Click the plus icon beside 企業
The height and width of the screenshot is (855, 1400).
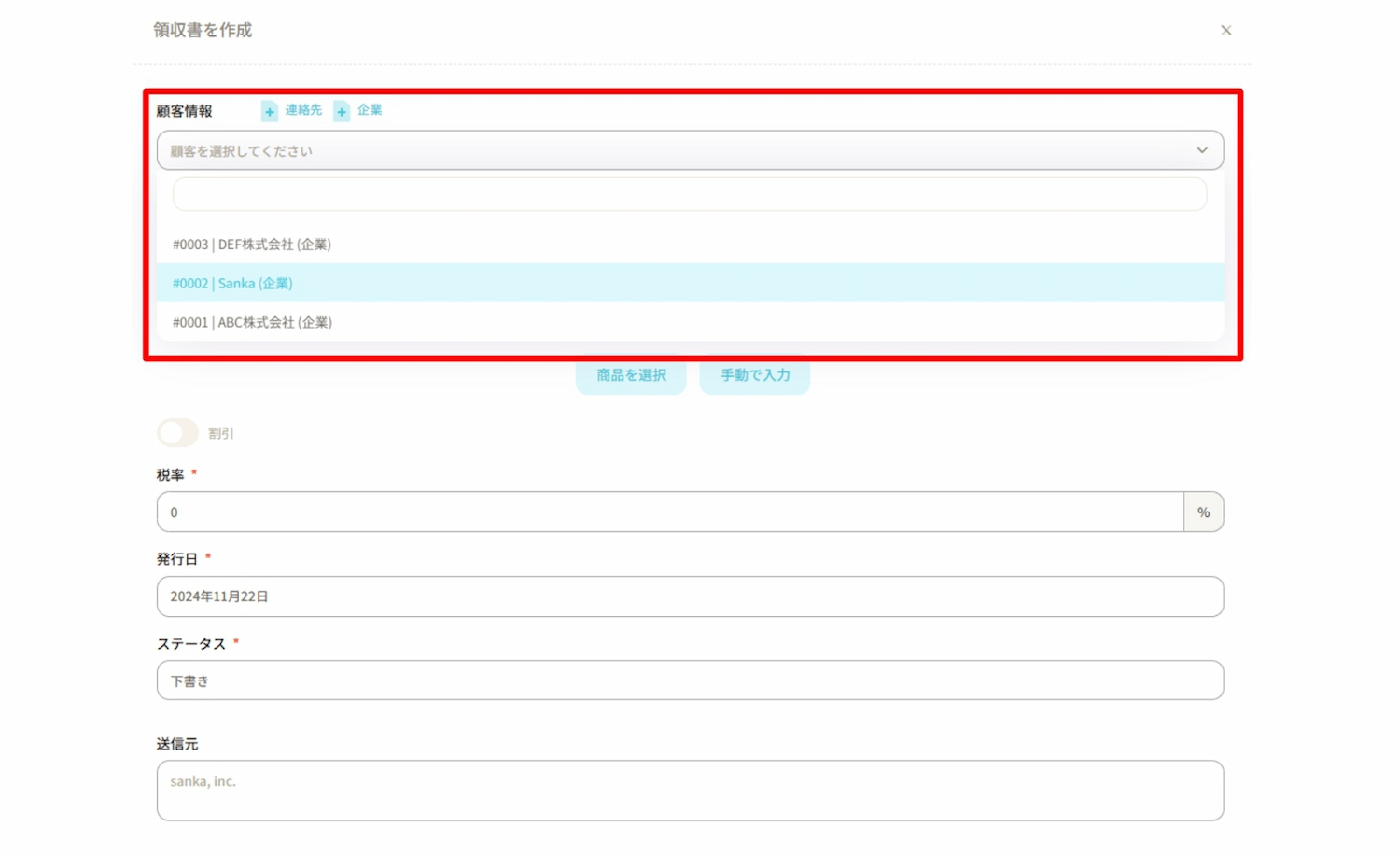(342, 112)
